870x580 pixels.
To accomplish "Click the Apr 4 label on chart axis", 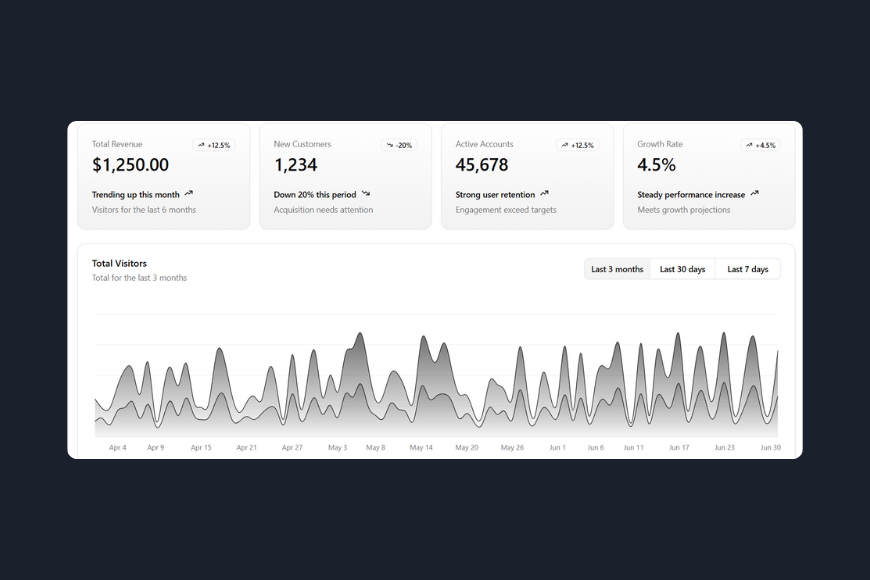I will click(118, 448).
